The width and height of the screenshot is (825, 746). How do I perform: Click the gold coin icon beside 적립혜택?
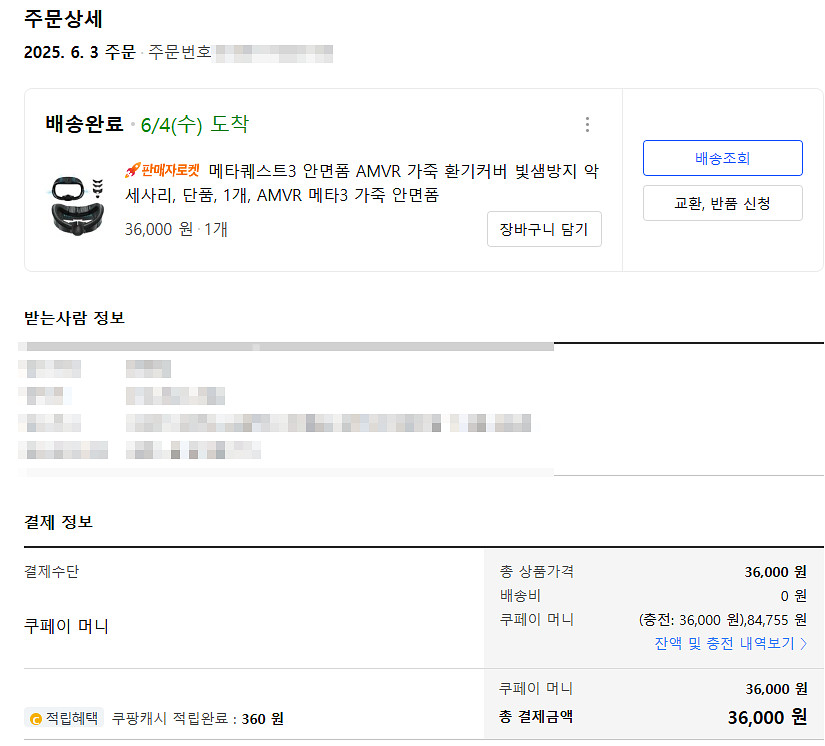tap(36, 718)
